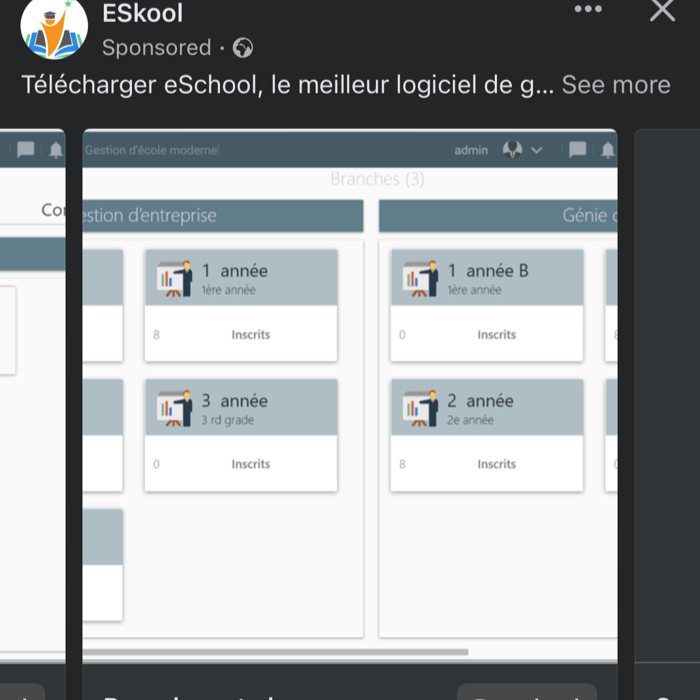Open the chat messages icon beside admin
The width and height of the screenshot is (700, 700).
click(577, 150)
